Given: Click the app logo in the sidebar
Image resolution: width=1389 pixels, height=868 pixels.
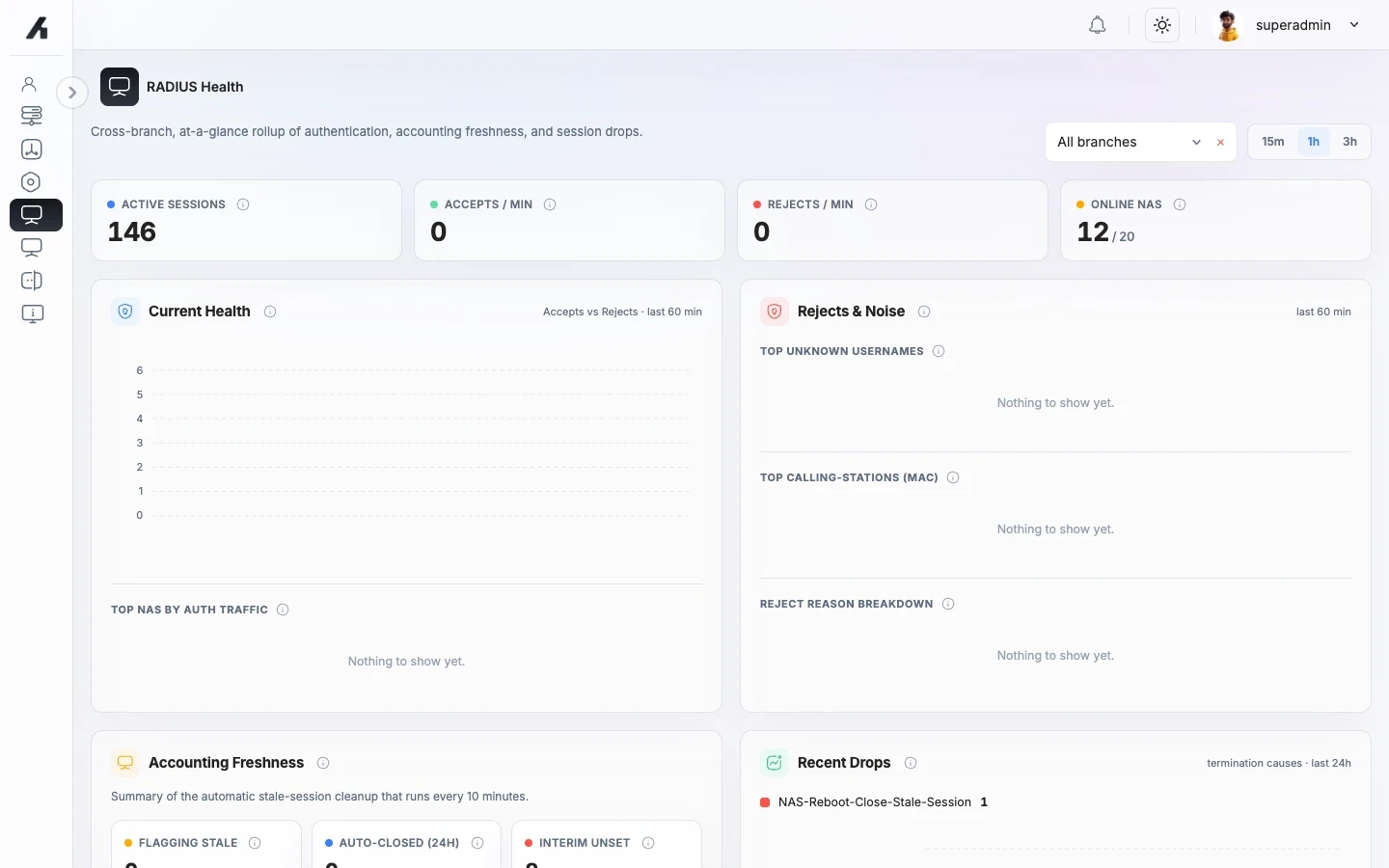Looking at the screenshot, I should 37,28.
